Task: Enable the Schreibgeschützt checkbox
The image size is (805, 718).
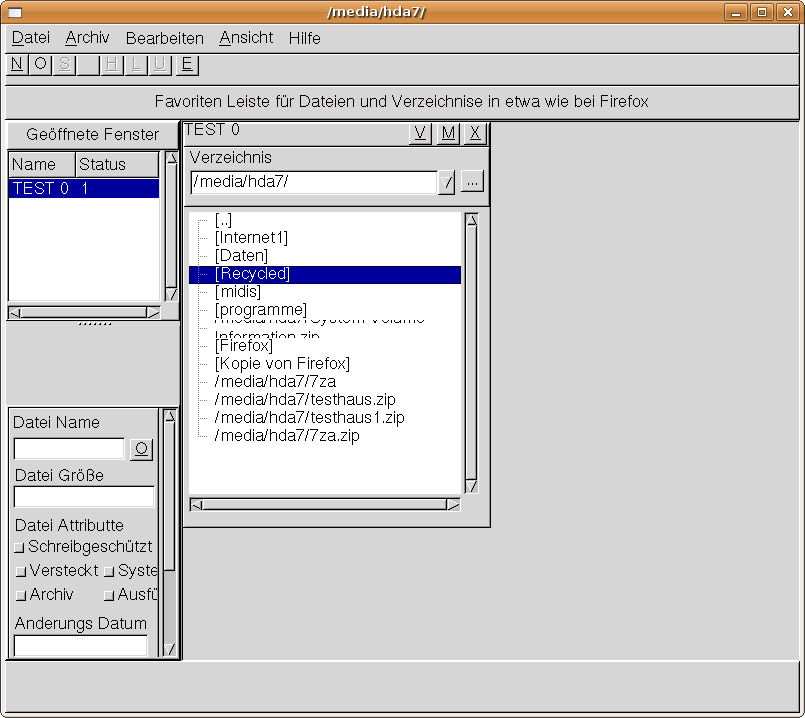Action: (x=20, y=547)
